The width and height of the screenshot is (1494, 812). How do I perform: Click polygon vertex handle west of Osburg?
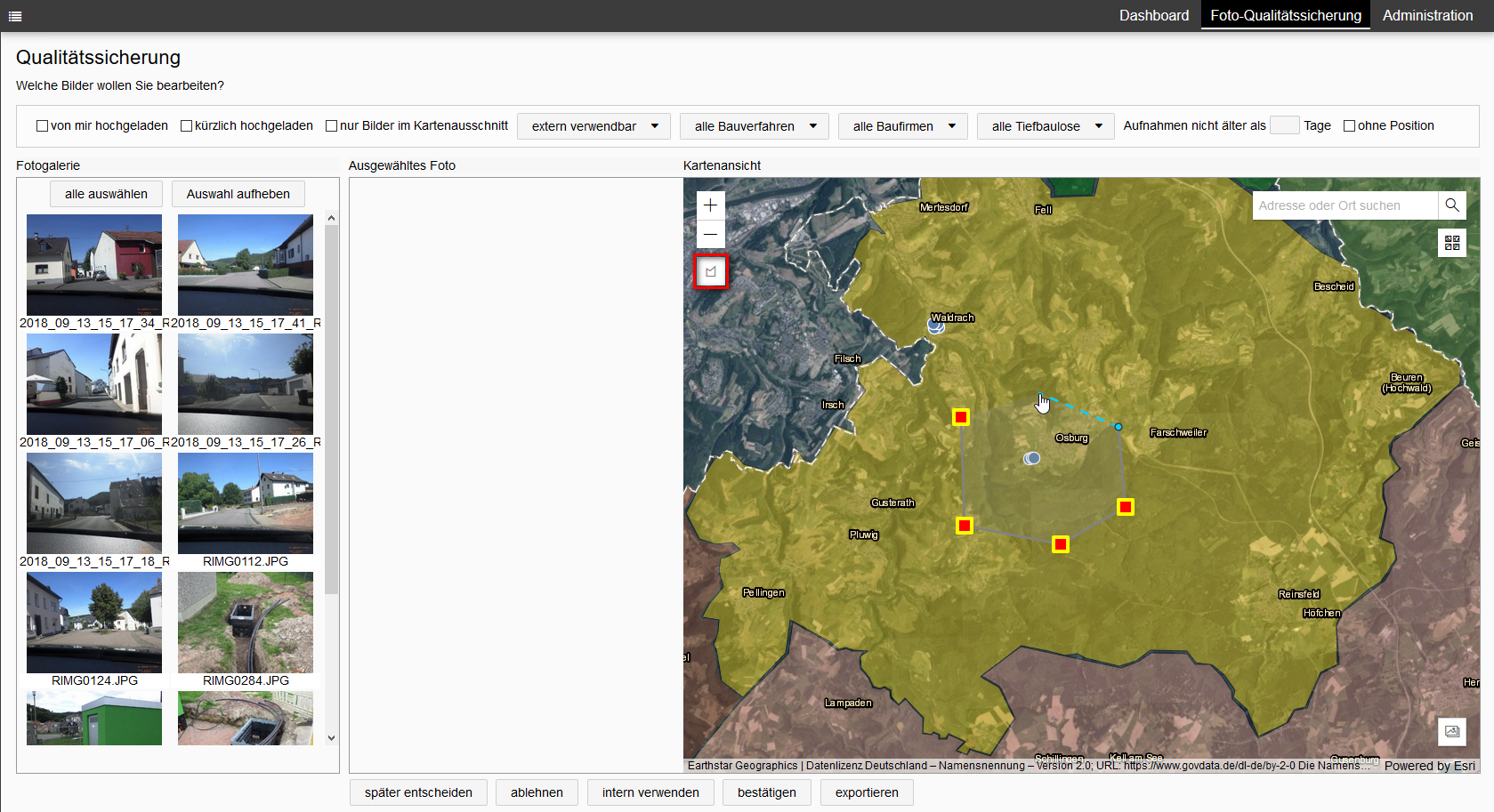[961, 417]
